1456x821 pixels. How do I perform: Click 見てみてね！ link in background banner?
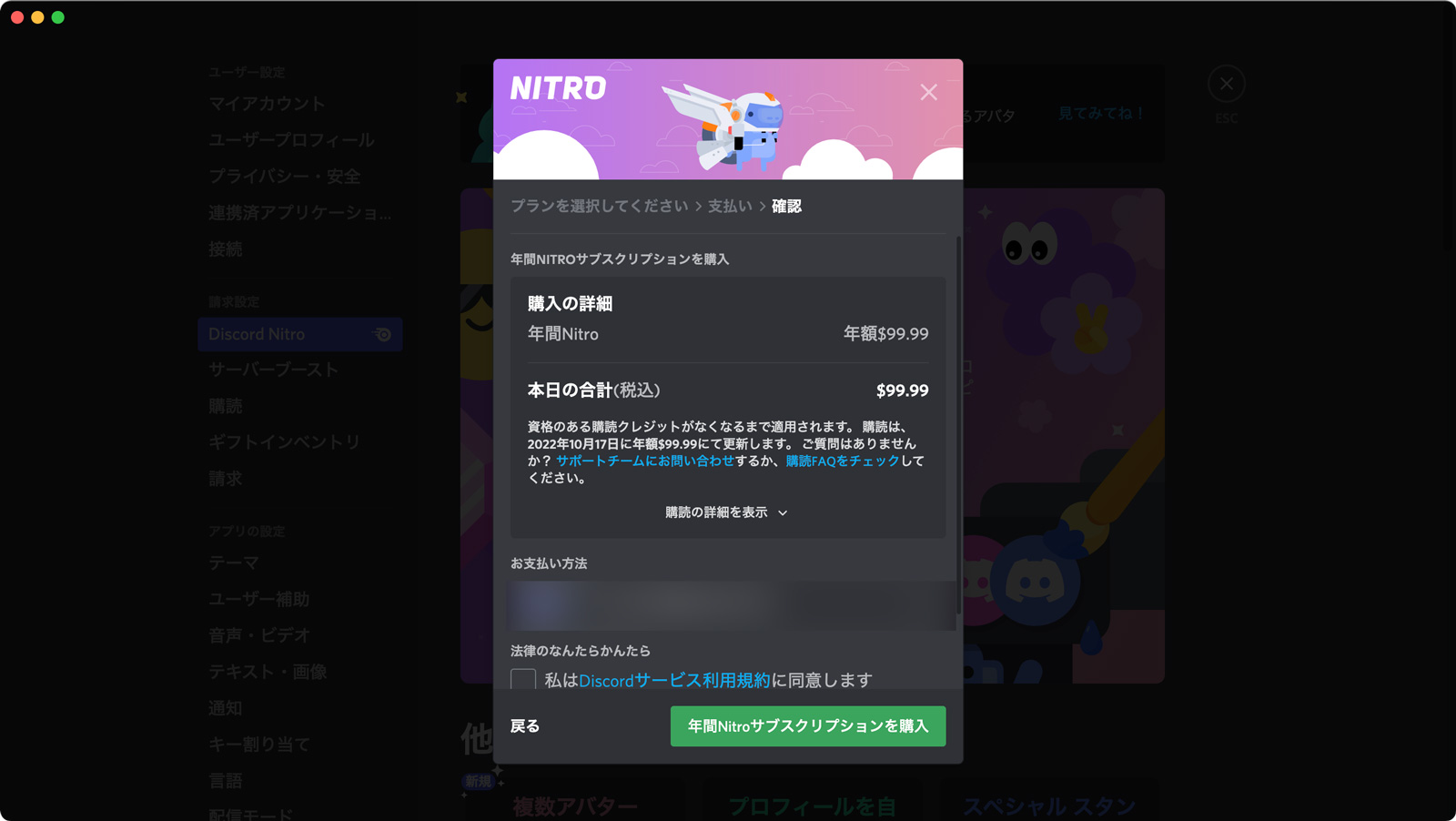[x=1101, y=114]
